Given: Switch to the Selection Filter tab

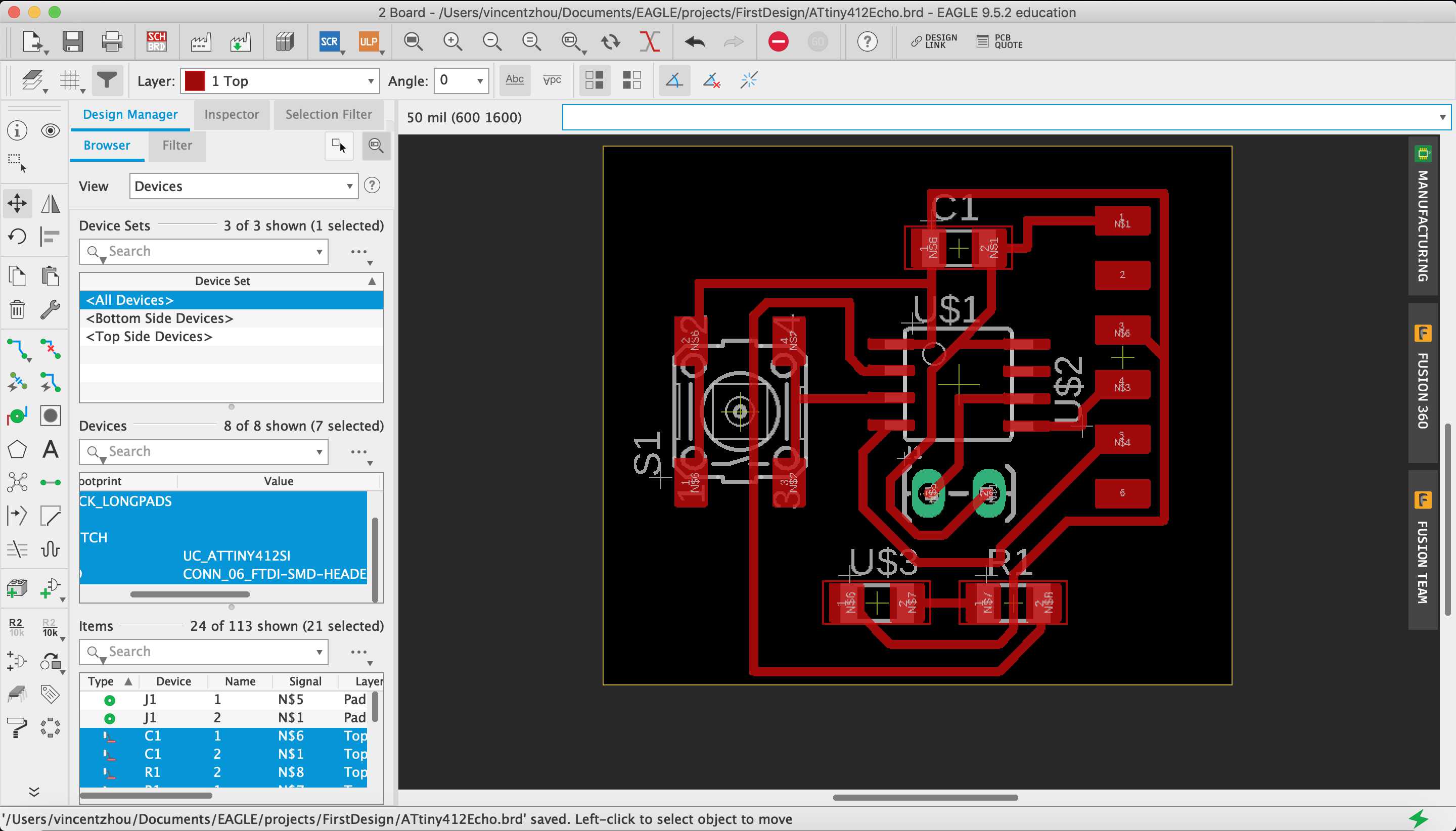Looking at the screenshot, I should (x=328, y=114).
